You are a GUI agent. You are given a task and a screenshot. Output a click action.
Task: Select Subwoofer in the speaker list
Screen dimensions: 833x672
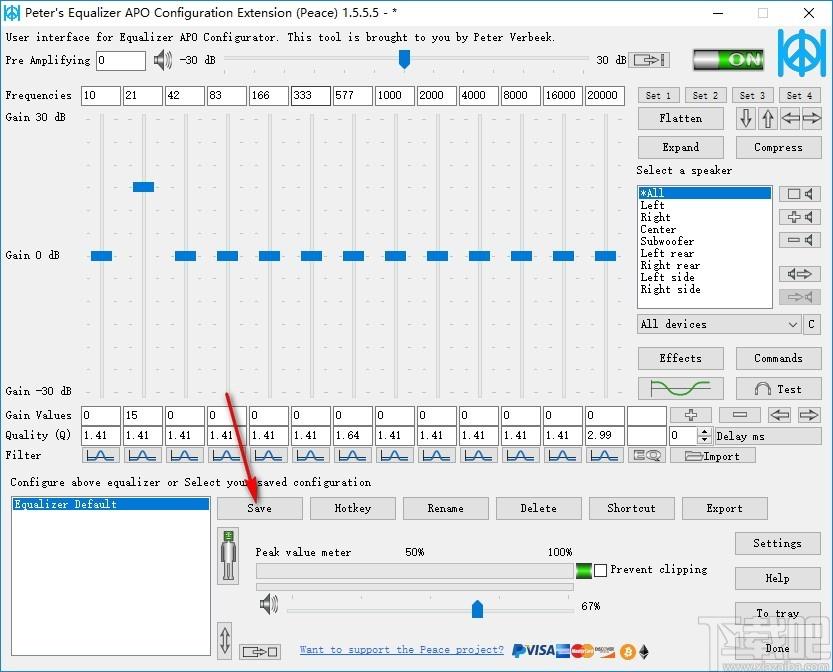click(x=704, y=241)
